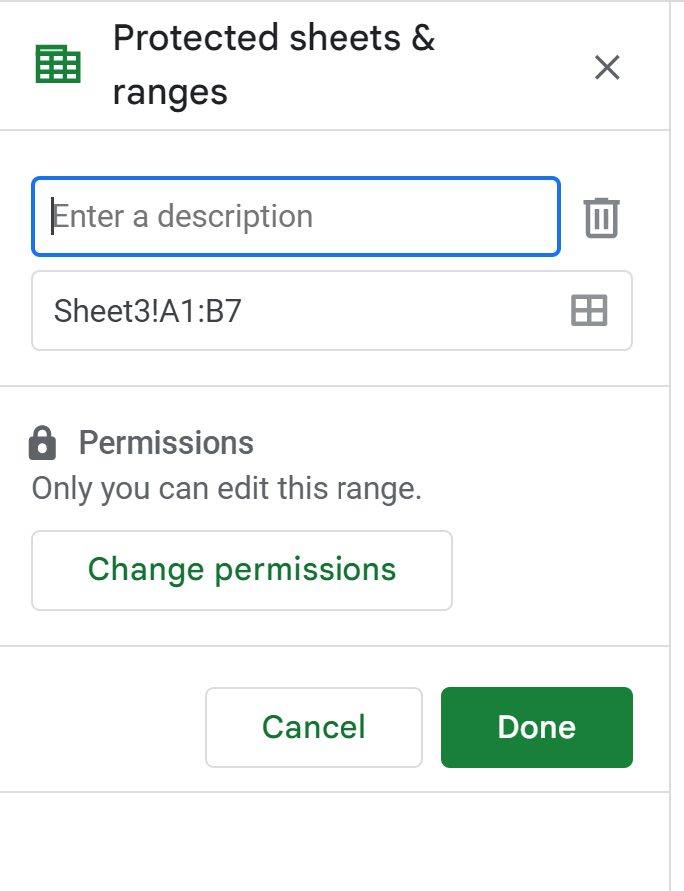Delete this protection rule via the trash icon
This screenshot has width=684, height=891.
(x=601, y=216)
